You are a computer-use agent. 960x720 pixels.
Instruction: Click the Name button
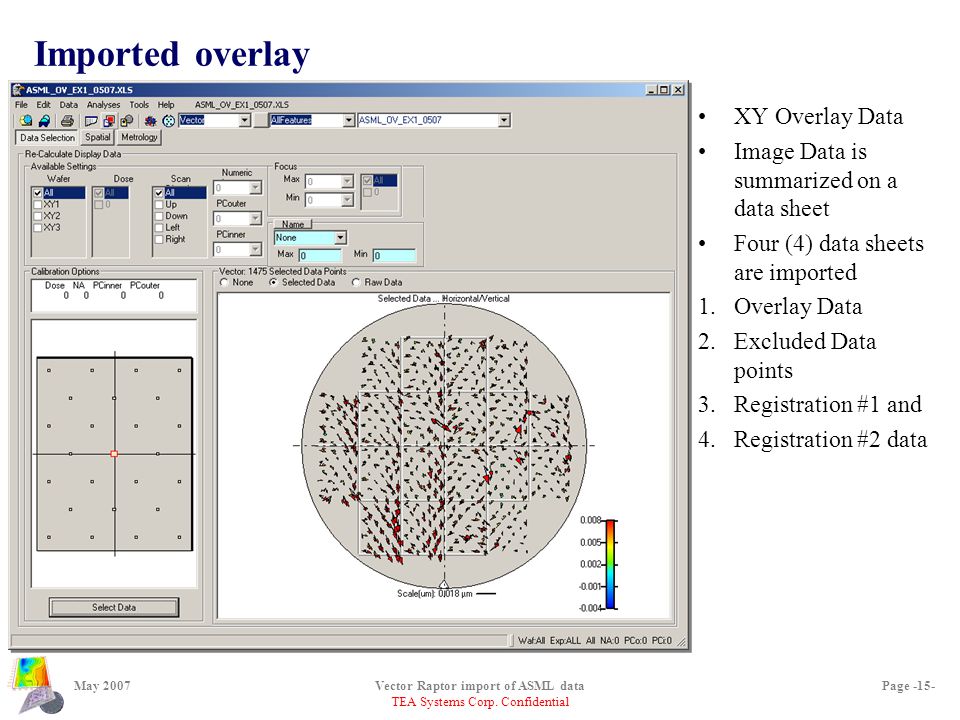pyautogui.click(x=293, y=224)
